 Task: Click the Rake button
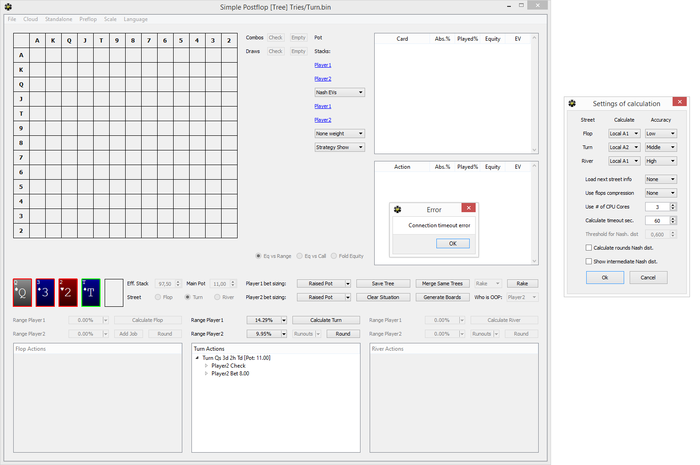click(x=522, y=284)
